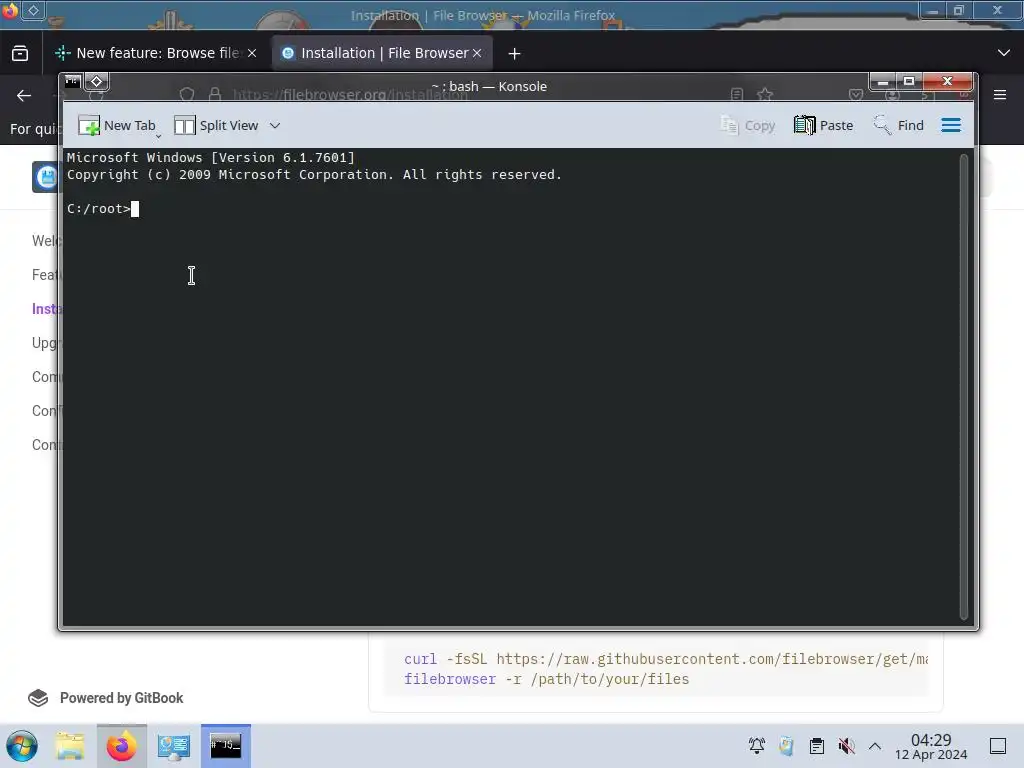This screenshot has height=768, width=1024.
Task: Toggle the Konsole keep-on-all-desktops pin icon
Action: point(97,82)
